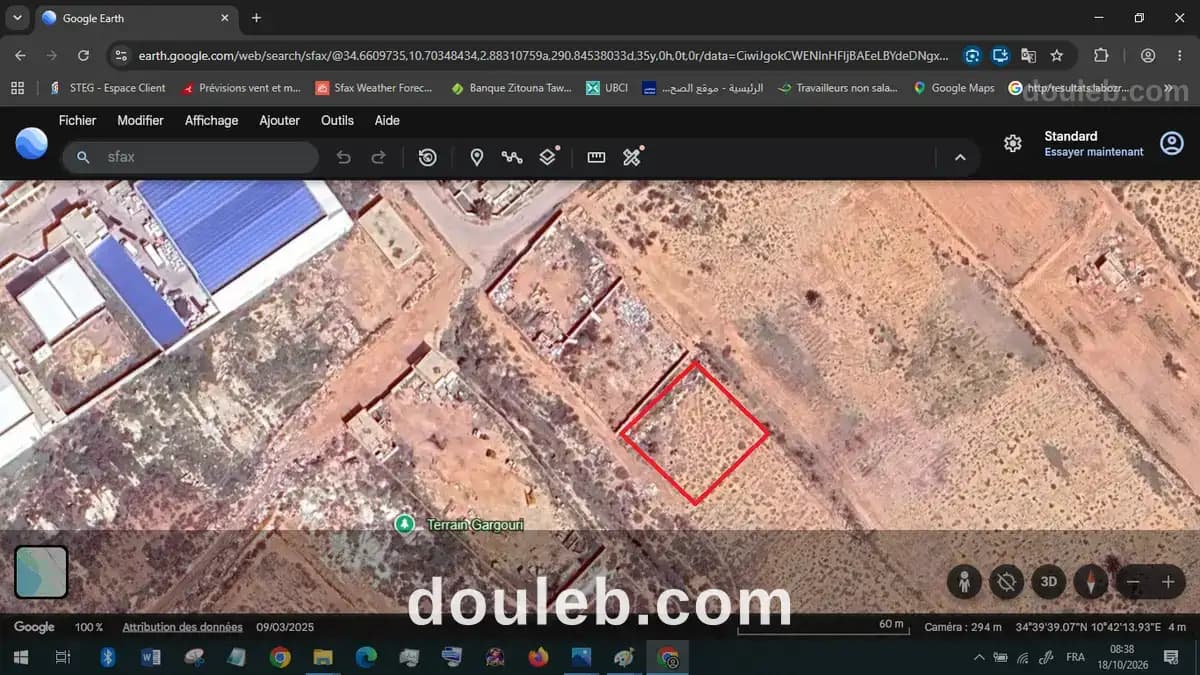Open Microsoft Word from the taskbar

151,657
